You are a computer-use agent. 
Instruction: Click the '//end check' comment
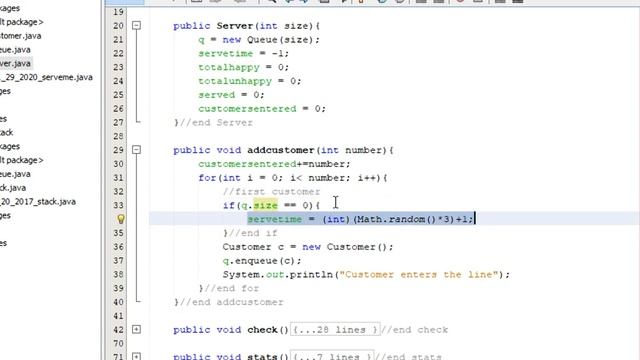click(x=414, y=330)
